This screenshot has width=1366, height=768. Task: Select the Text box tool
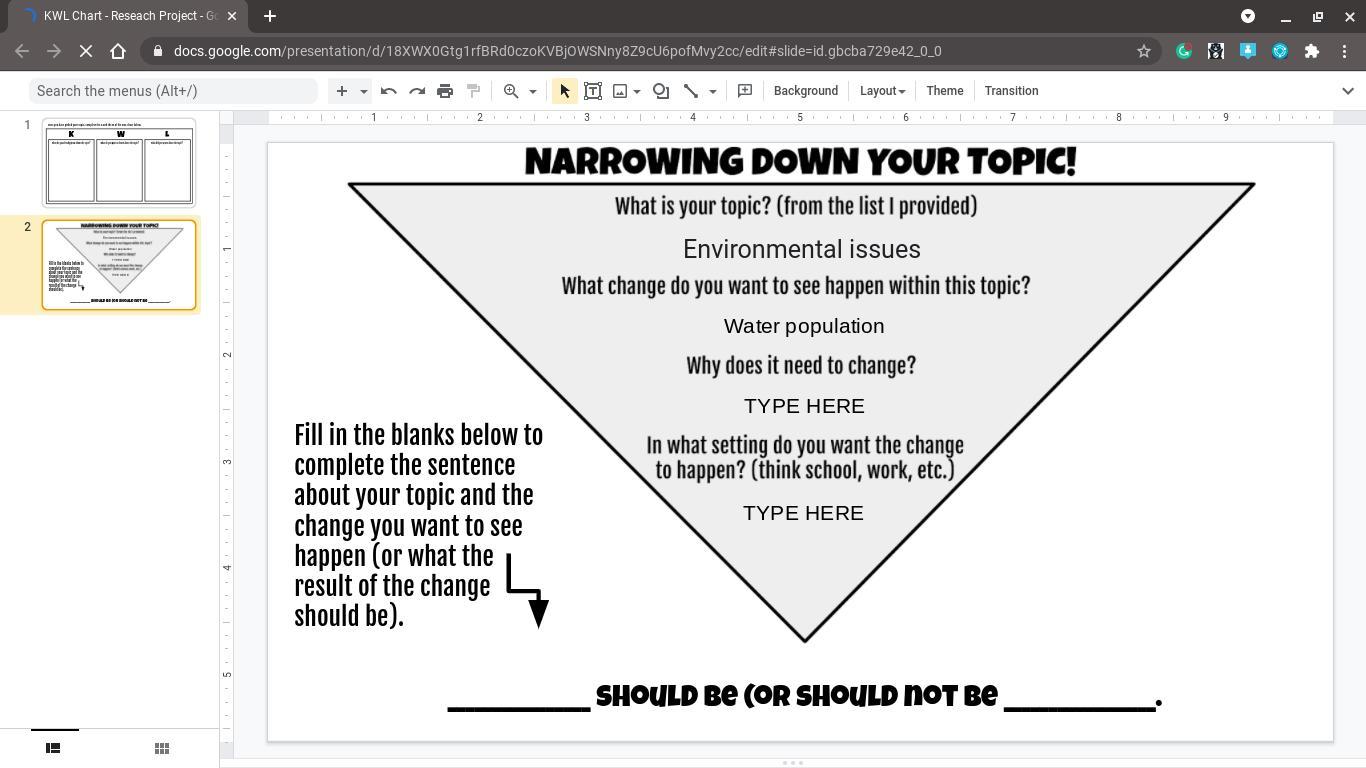pos(593,91)
